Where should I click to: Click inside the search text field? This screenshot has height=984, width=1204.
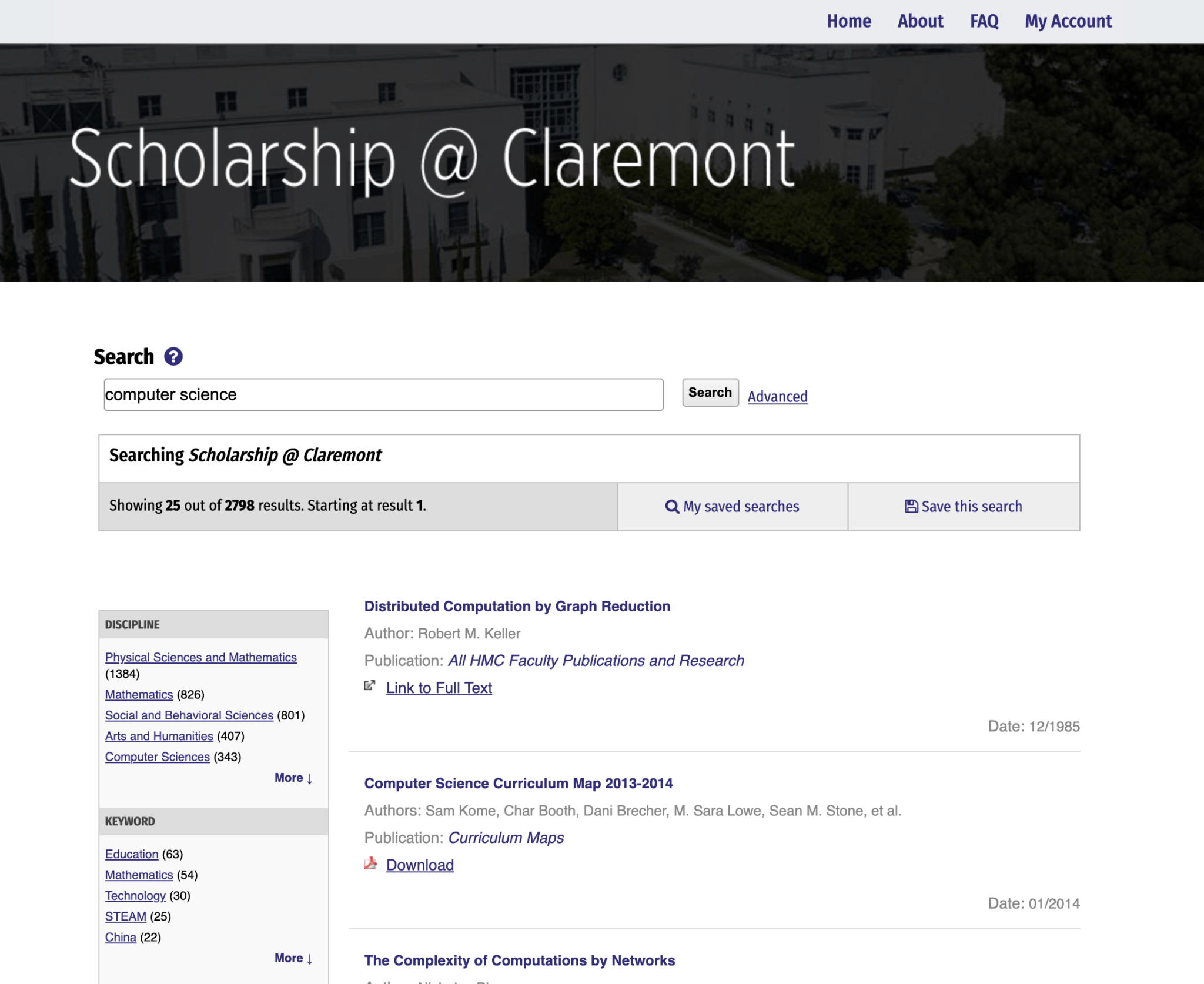(x=382, y=394)
